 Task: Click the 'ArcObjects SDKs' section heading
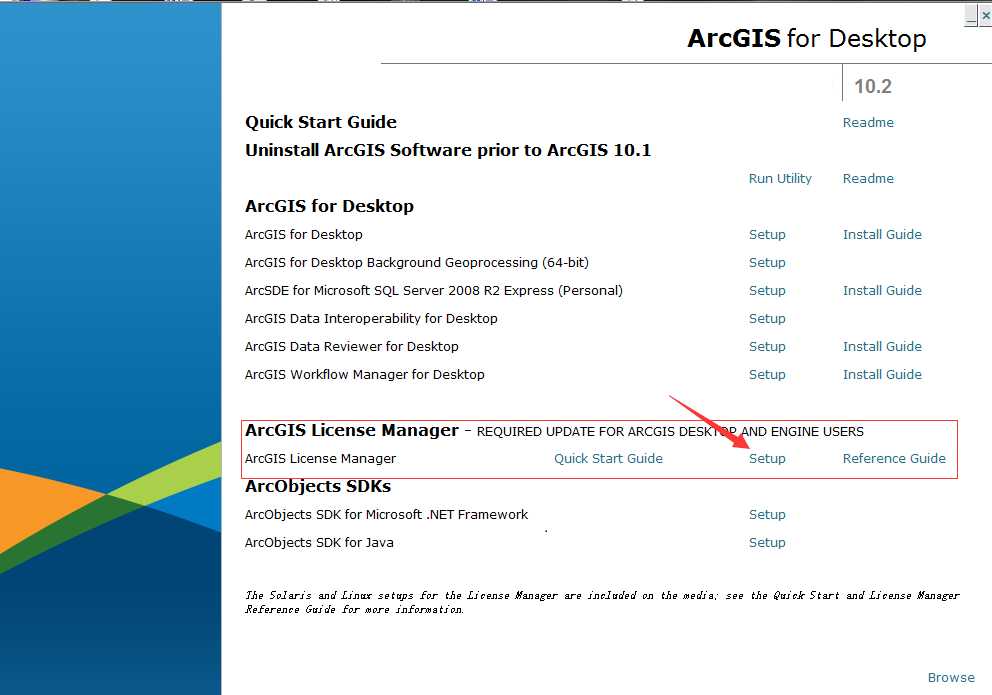pos(318,486)
